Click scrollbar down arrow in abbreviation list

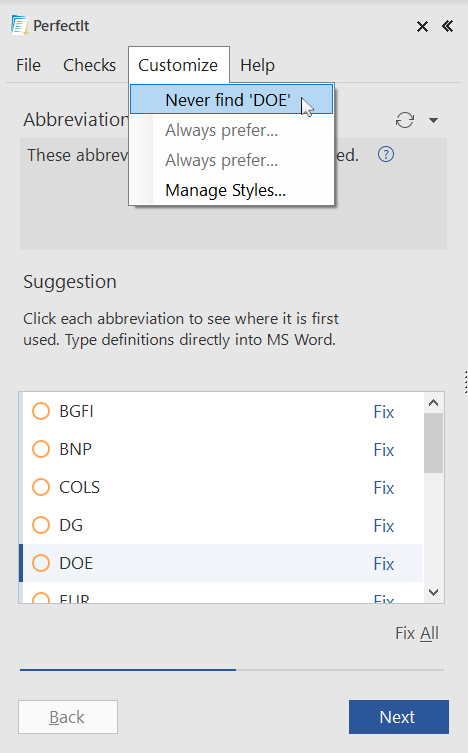click(433, 592)
